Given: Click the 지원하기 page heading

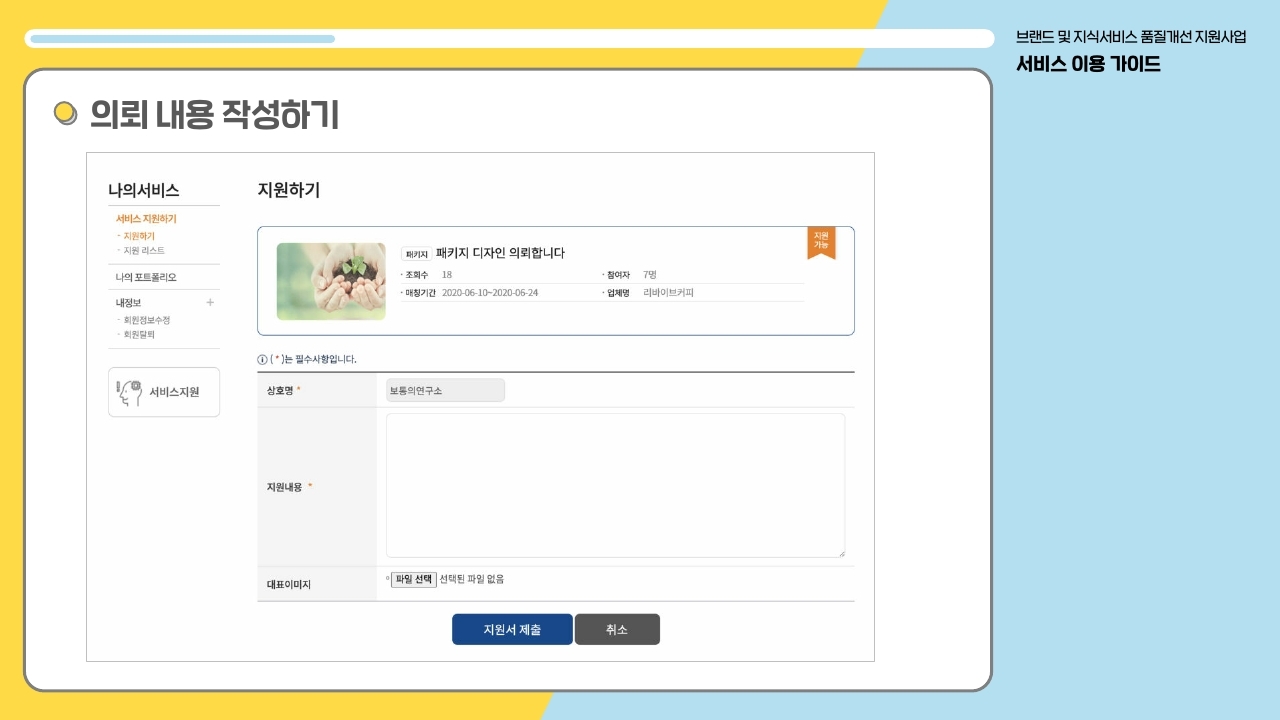Looking at the screenshot, I should pos(289,190).
